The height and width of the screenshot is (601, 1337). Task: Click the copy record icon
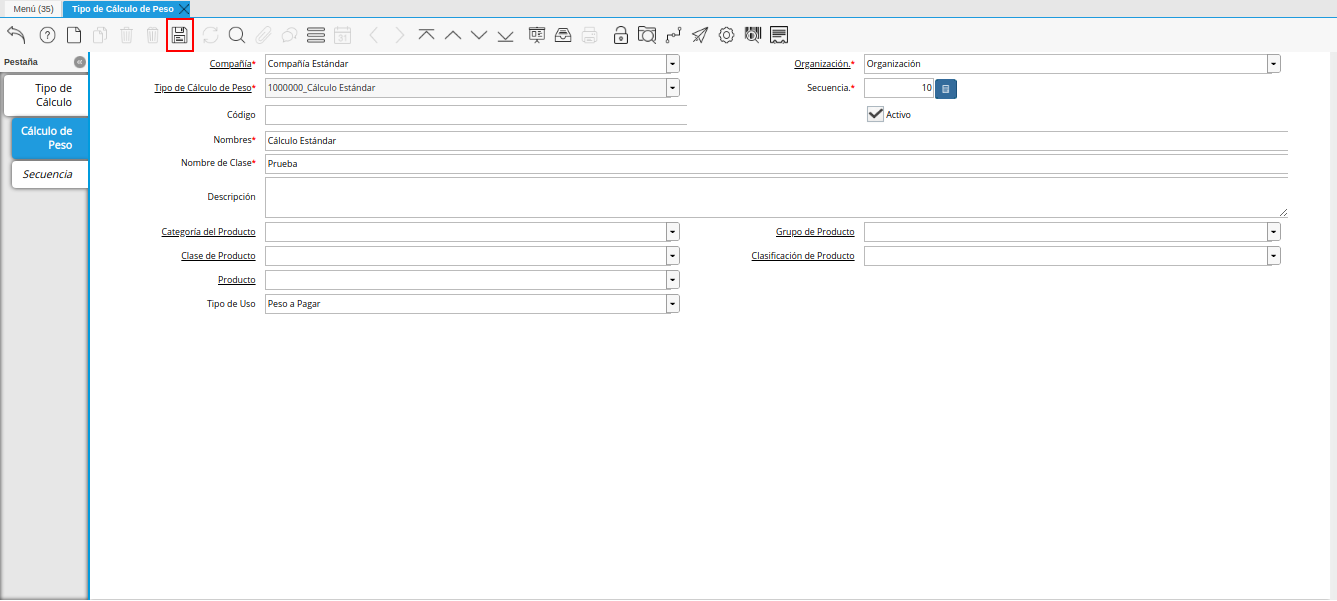tap(100, 35)
